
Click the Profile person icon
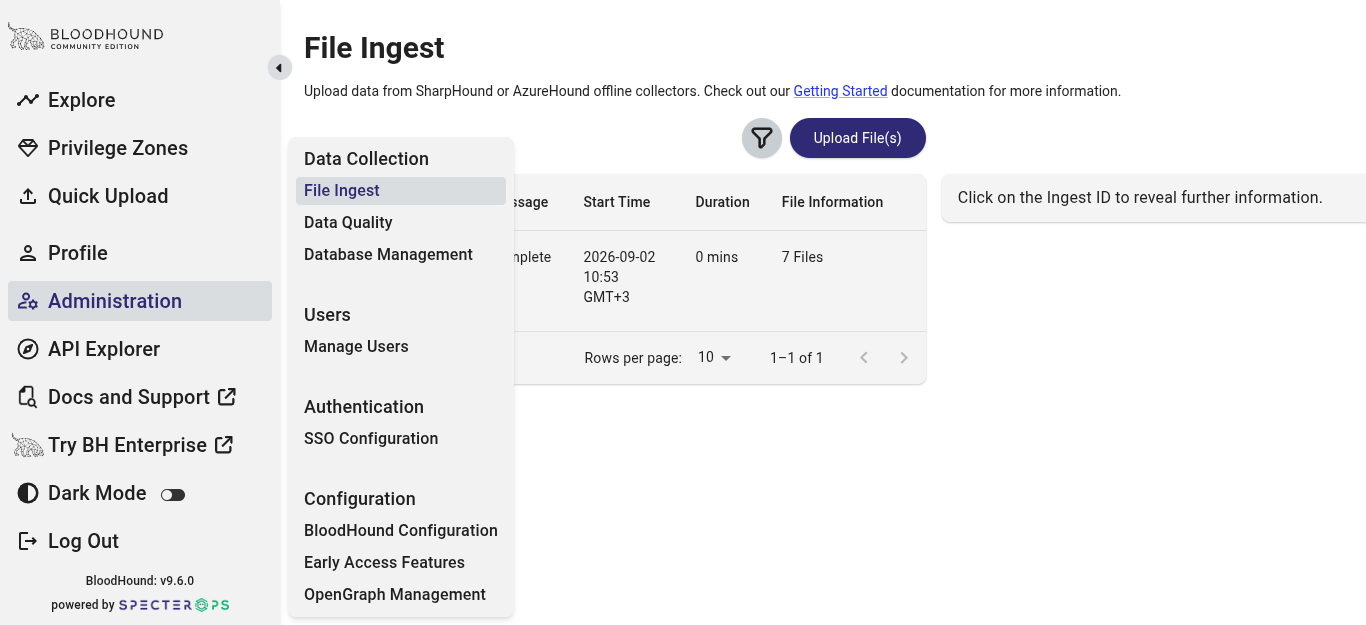(x=28, y=253)
